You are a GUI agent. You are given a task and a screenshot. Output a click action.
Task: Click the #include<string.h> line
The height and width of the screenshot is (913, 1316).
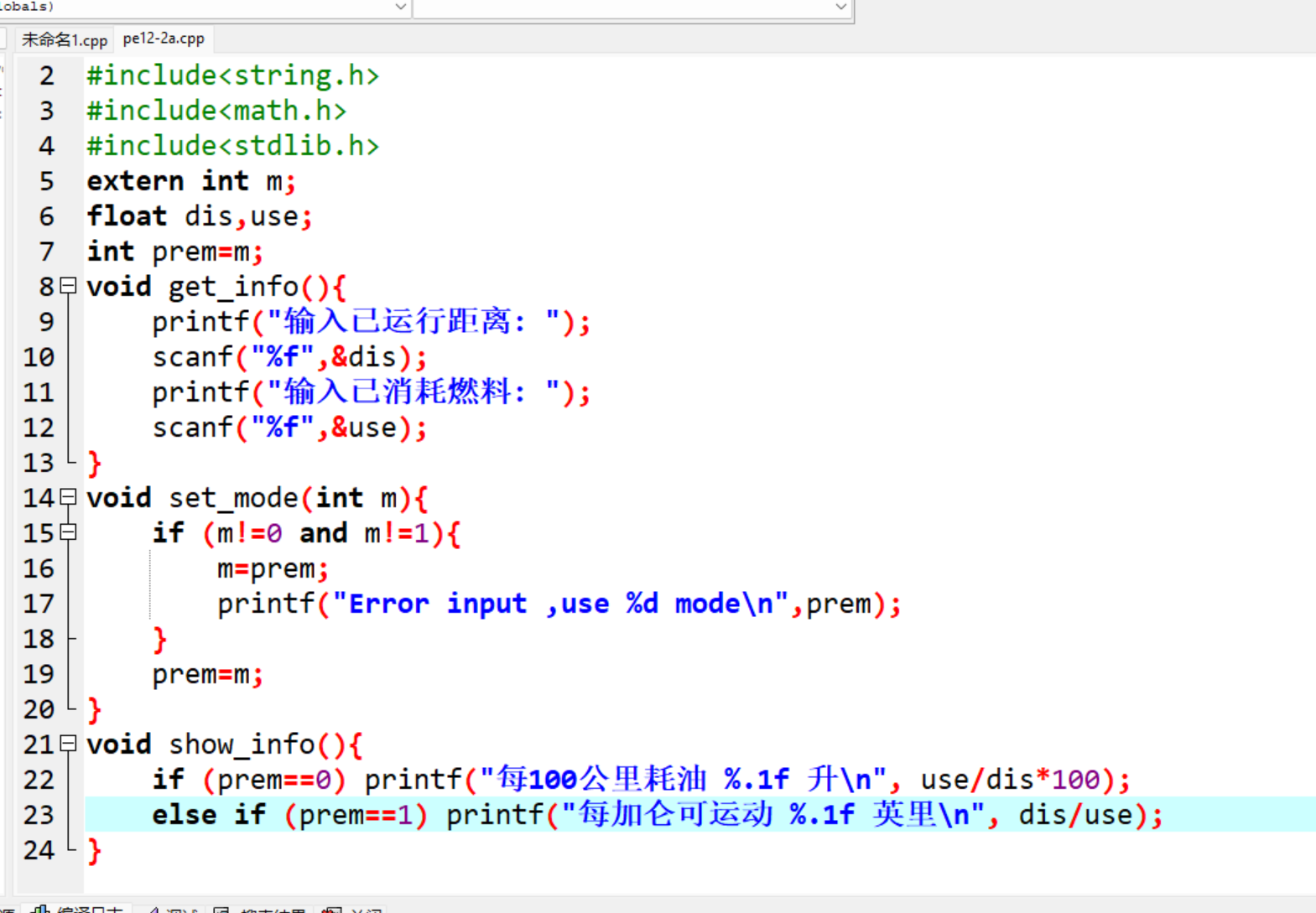[x=233, y=75]
